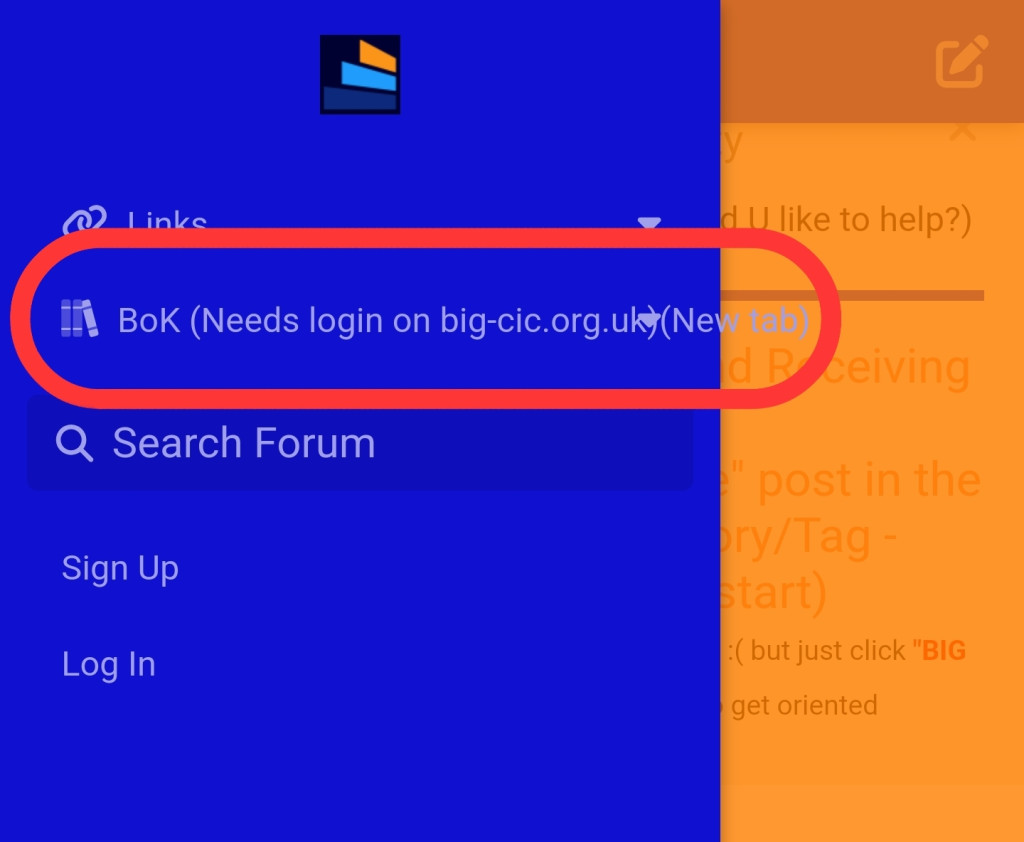Click the "(New tab)" label text
Viewport: 1024px width, 842px height.
point(735,321)
